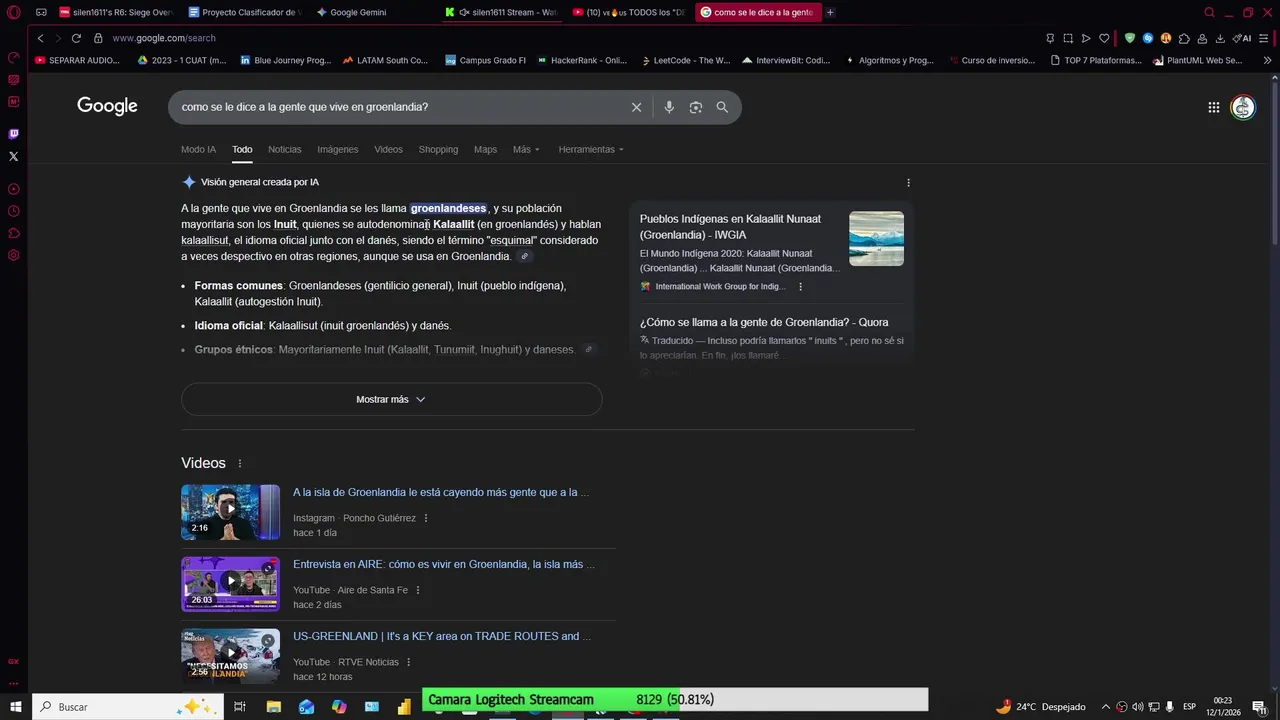
Task: Open IWGIA result landscape thumbnail
Action: 876,238
